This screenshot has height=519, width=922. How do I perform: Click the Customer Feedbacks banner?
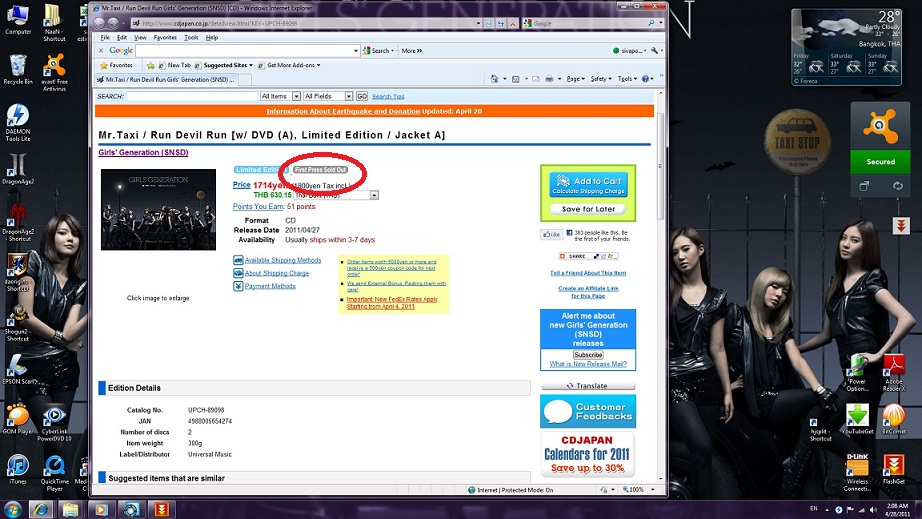coord(588,411)
